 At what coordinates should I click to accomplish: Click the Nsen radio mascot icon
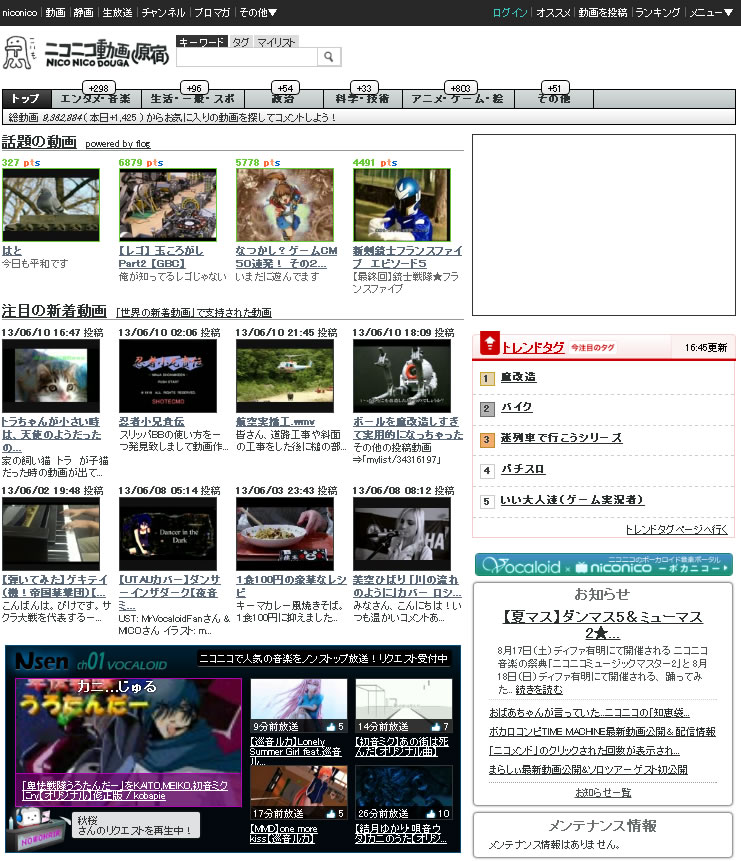[37, 828]
